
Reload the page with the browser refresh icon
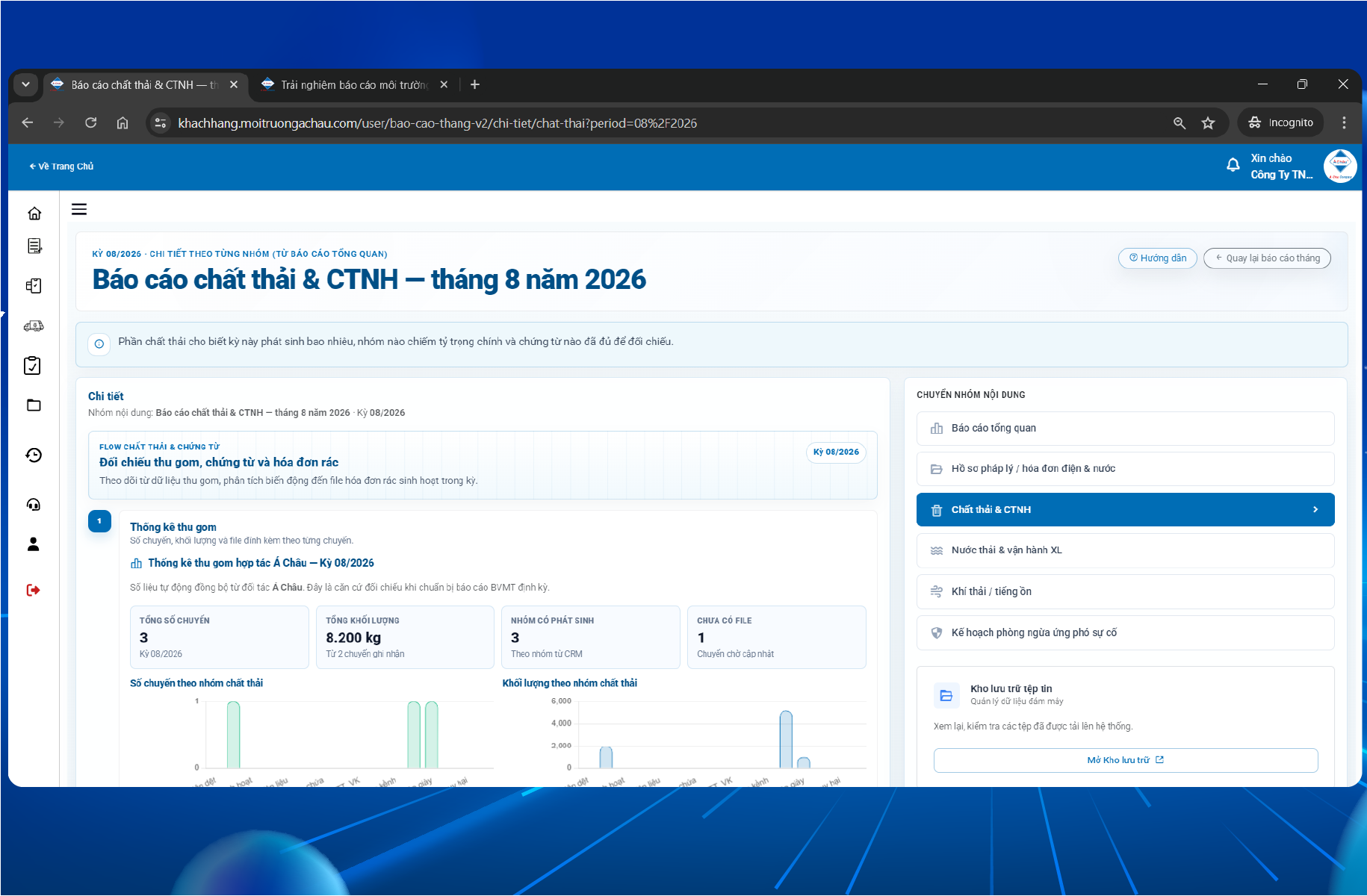[90, 122]
